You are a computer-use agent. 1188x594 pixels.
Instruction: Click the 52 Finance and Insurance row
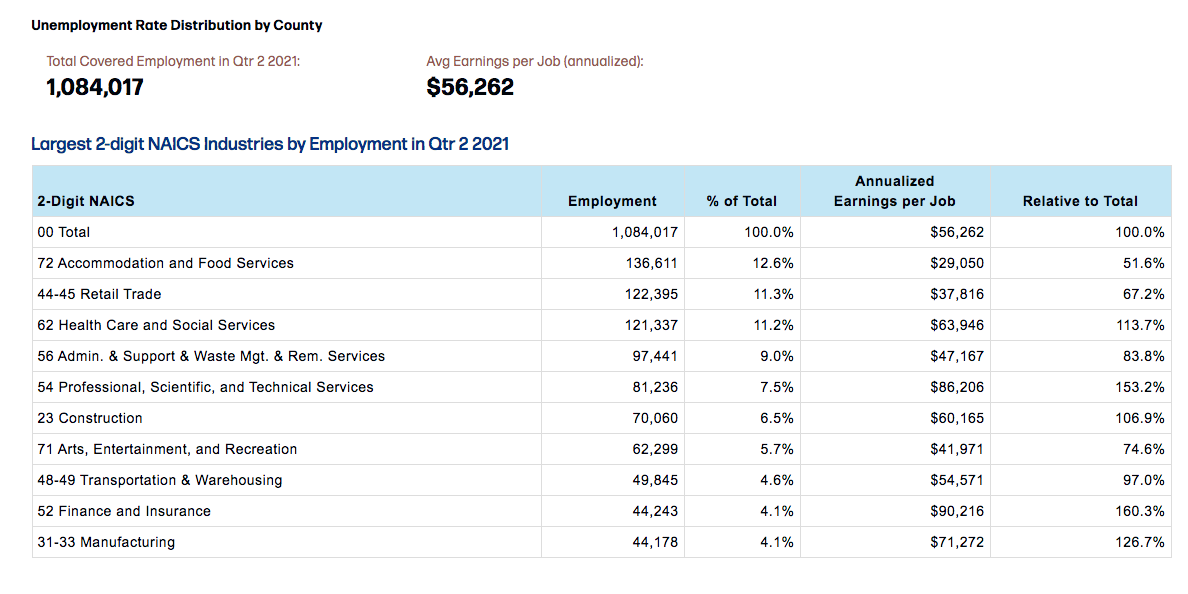pyautogui.click(x=602, y=511)
